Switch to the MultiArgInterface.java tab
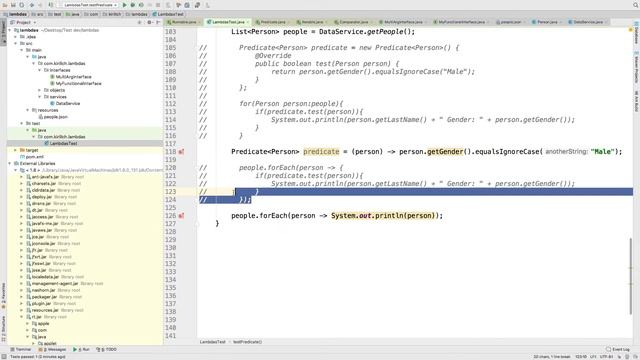640x360 pixels. click(403, 22)
